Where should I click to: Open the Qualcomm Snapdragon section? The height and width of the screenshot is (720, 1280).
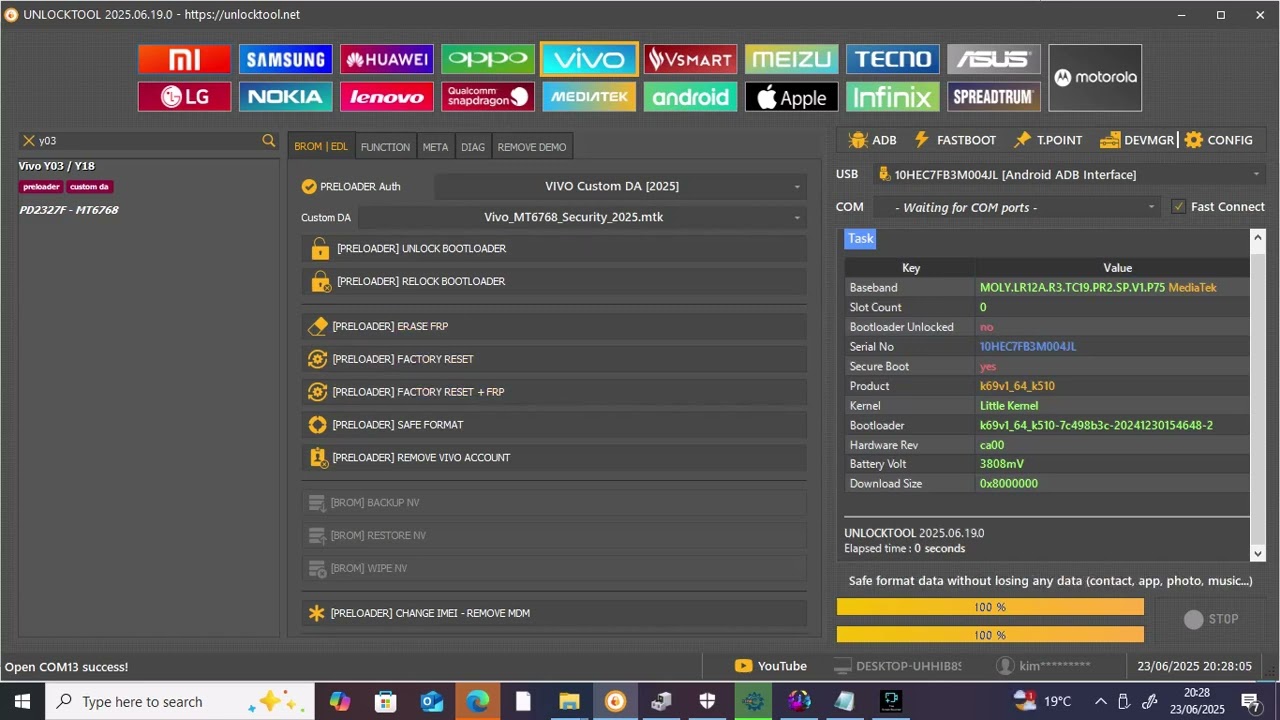pos(488,97)
